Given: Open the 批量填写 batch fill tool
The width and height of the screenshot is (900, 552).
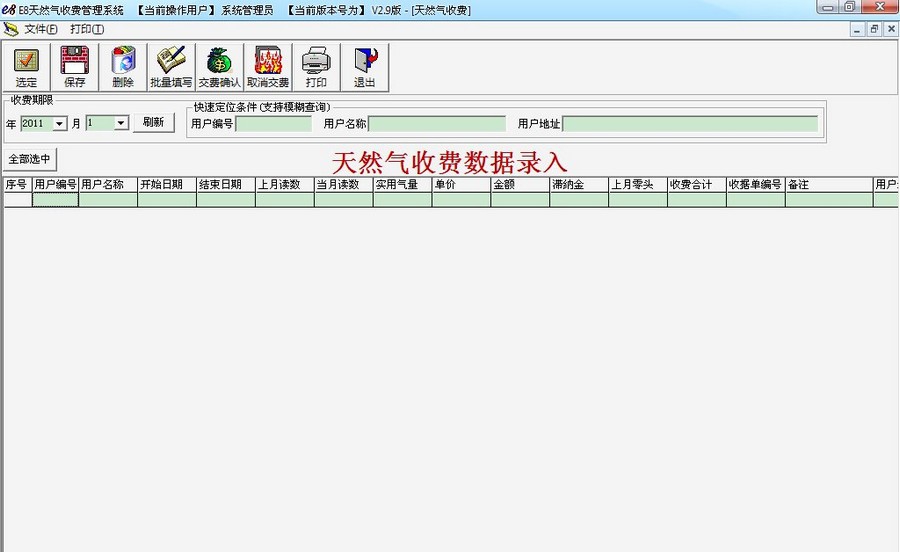Looking at the screenshot, I should [171, 67].
